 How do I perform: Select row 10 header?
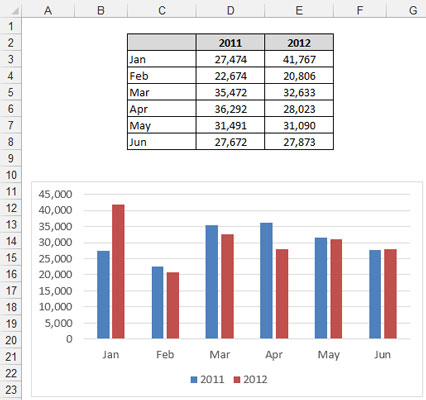pos(11,175)
